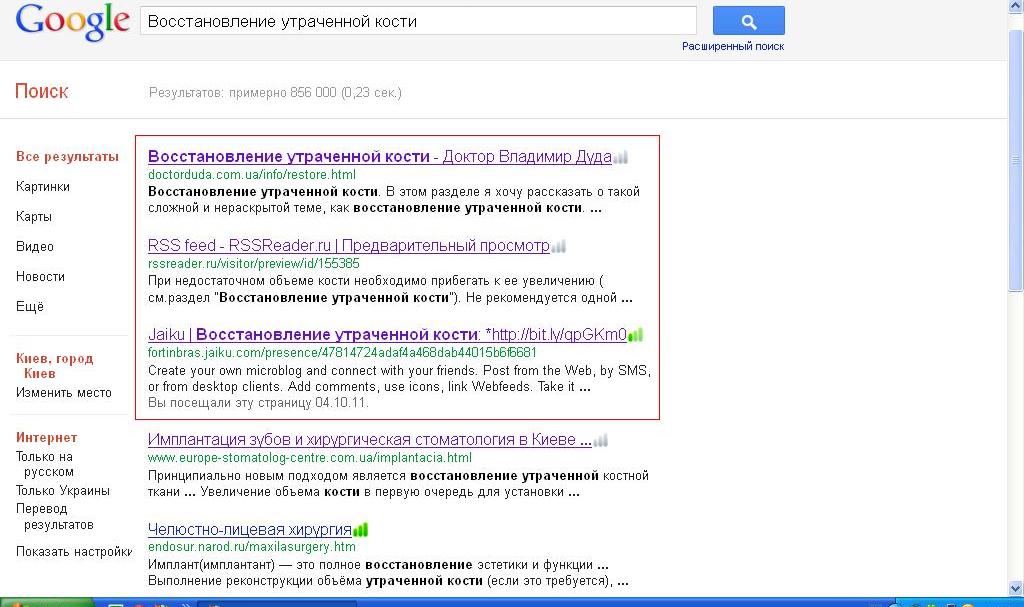
Task: Filter by Только на русском
Action: [x=44, y=464]
